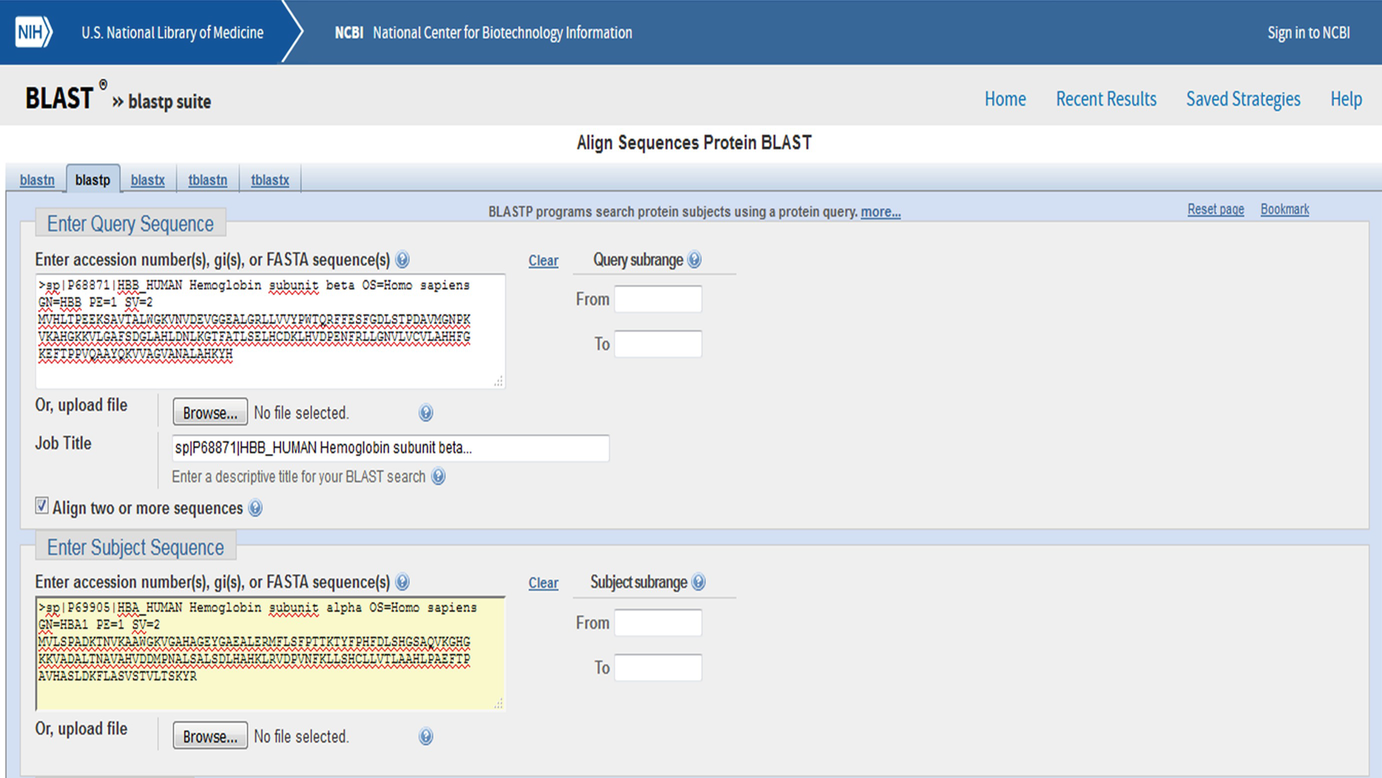The height and width of the screenshot is (778, 1382).
Task: Click Browse button under subject sequence
Action: pyautogui.click(x=210, y=736)
